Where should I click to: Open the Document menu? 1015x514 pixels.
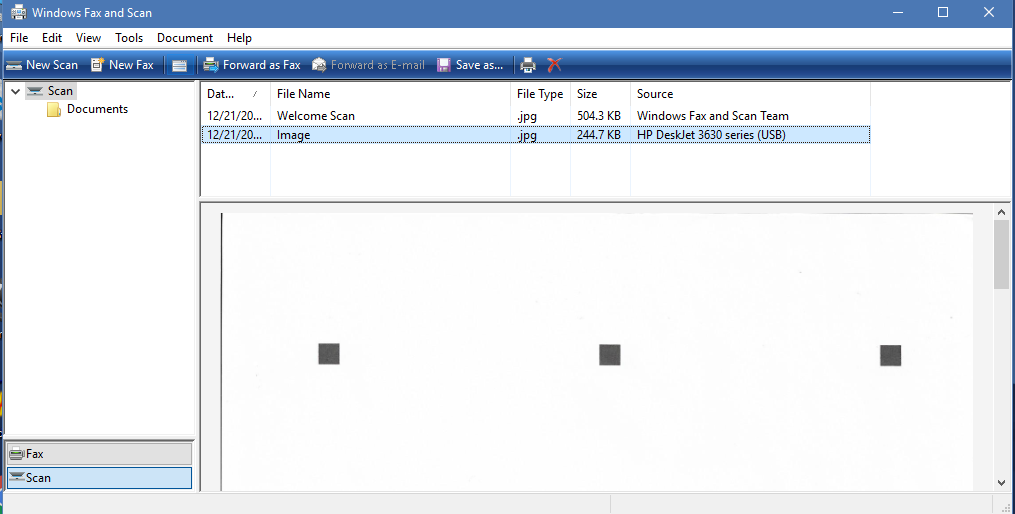pos(184,38)
